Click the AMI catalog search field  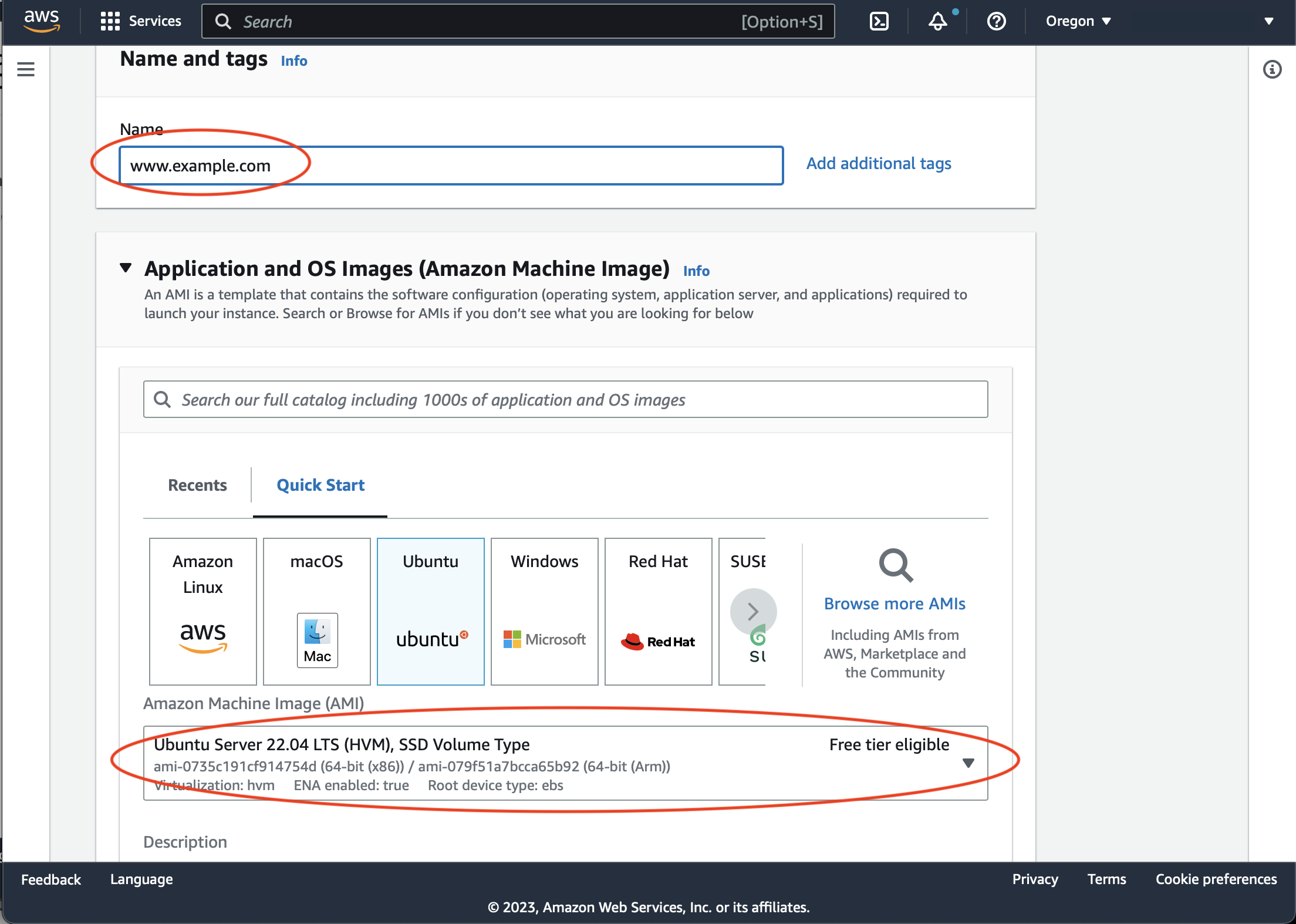566,400
